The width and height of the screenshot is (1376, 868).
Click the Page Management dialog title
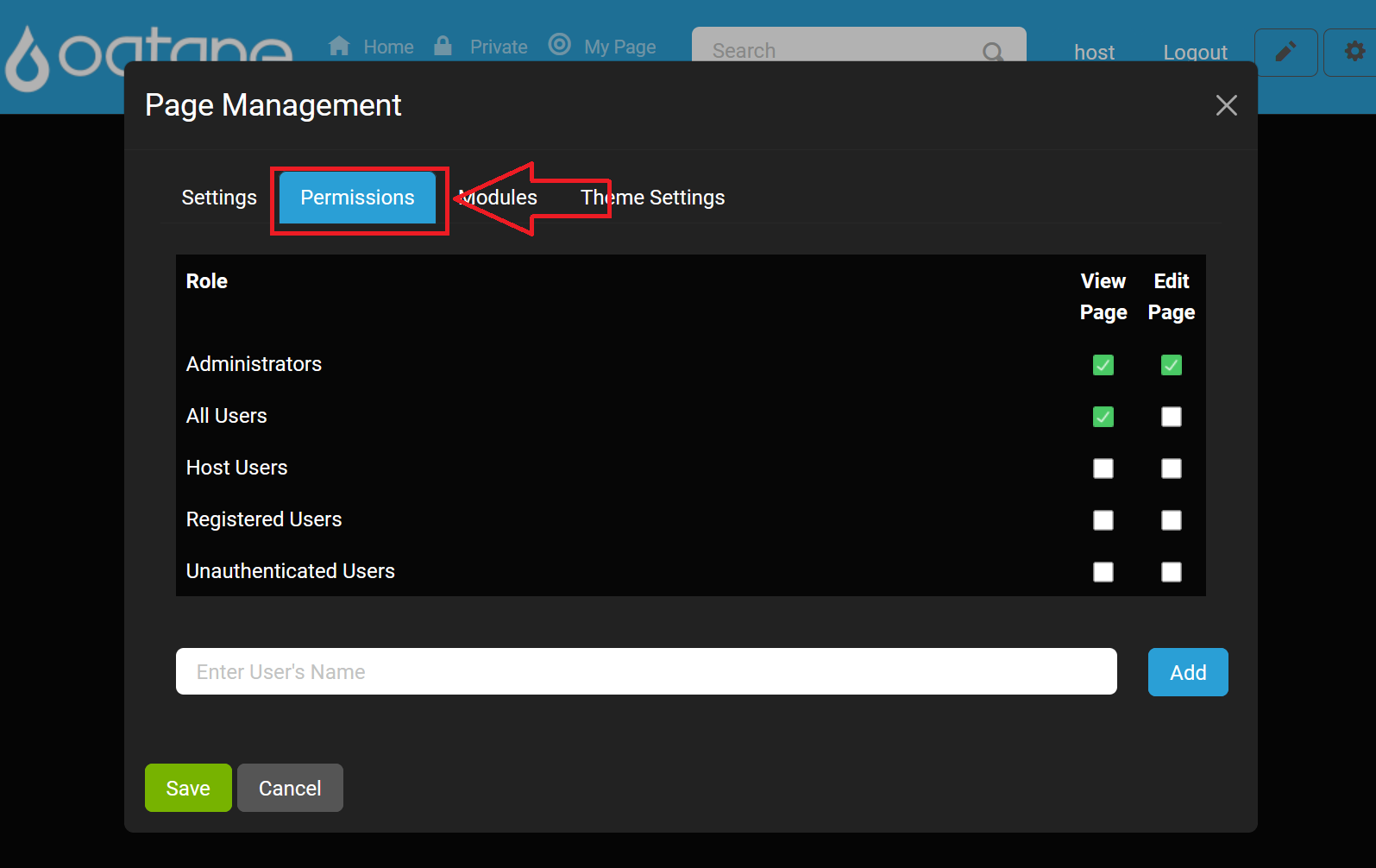click(273, 105)
